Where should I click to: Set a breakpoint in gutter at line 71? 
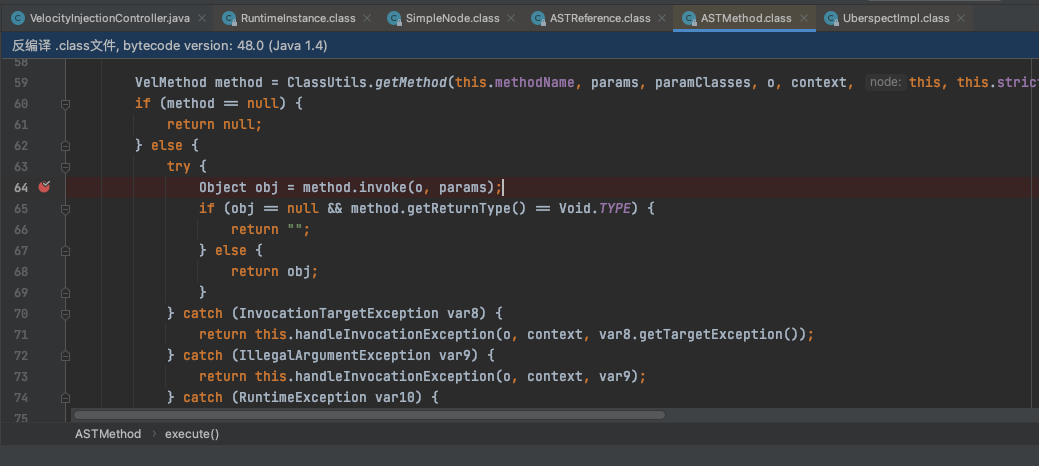44,334
